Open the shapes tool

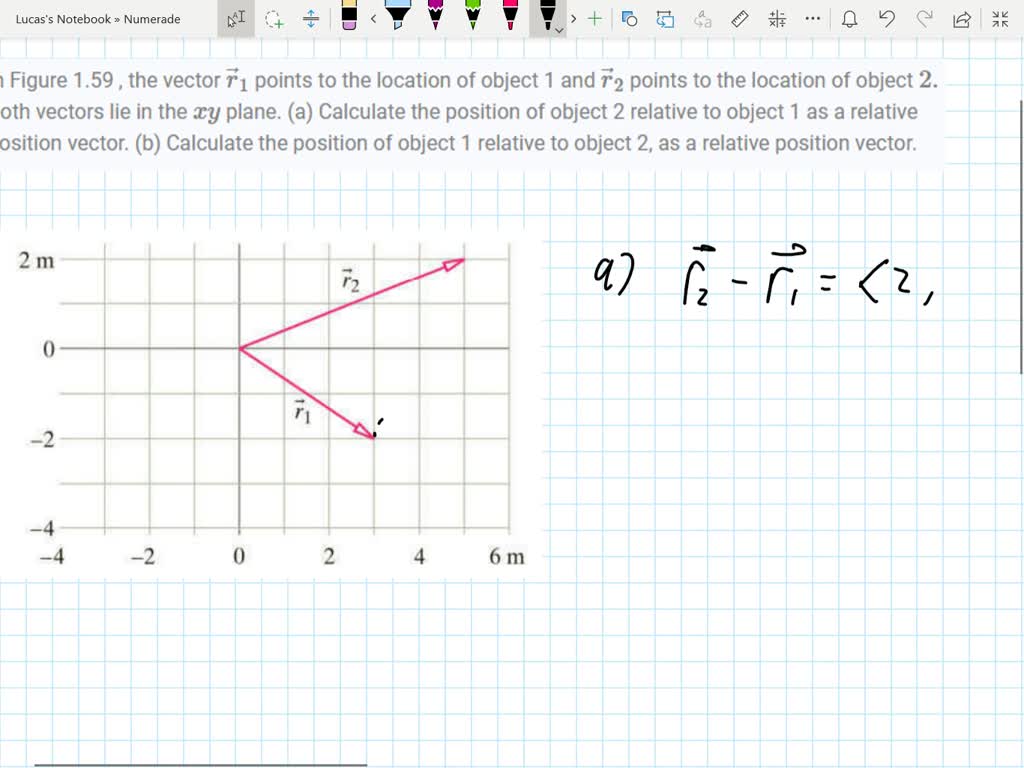click(x=630, y=18)
